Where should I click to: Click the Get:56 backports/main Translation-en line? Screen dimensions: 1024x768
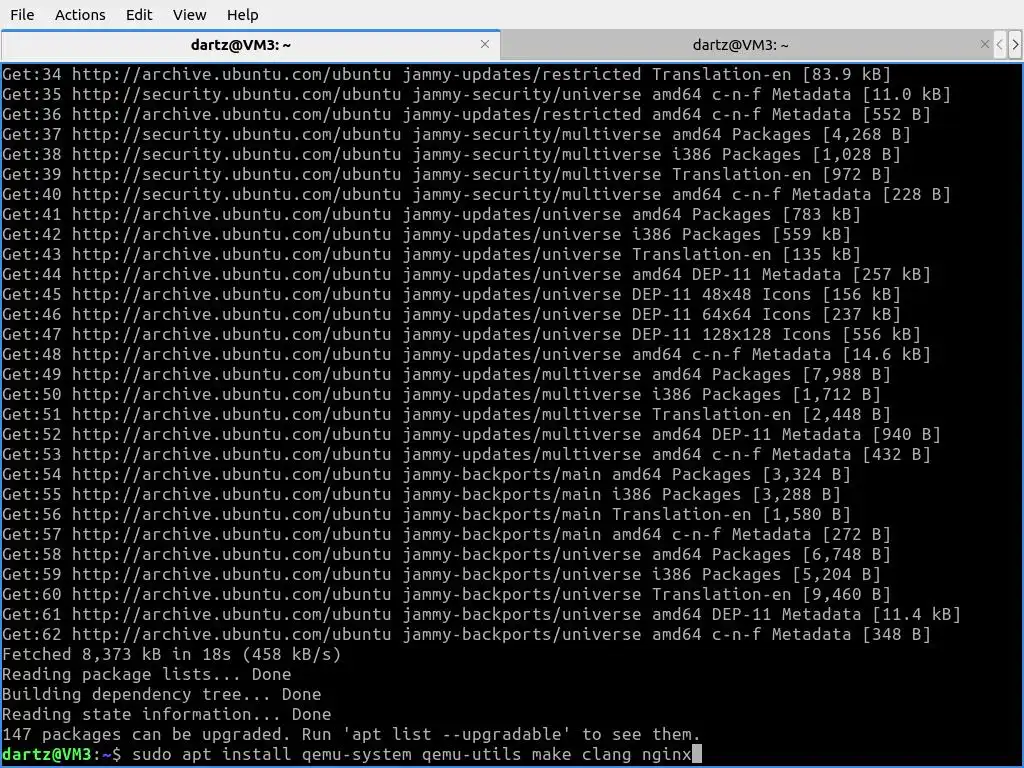point(426,515)
